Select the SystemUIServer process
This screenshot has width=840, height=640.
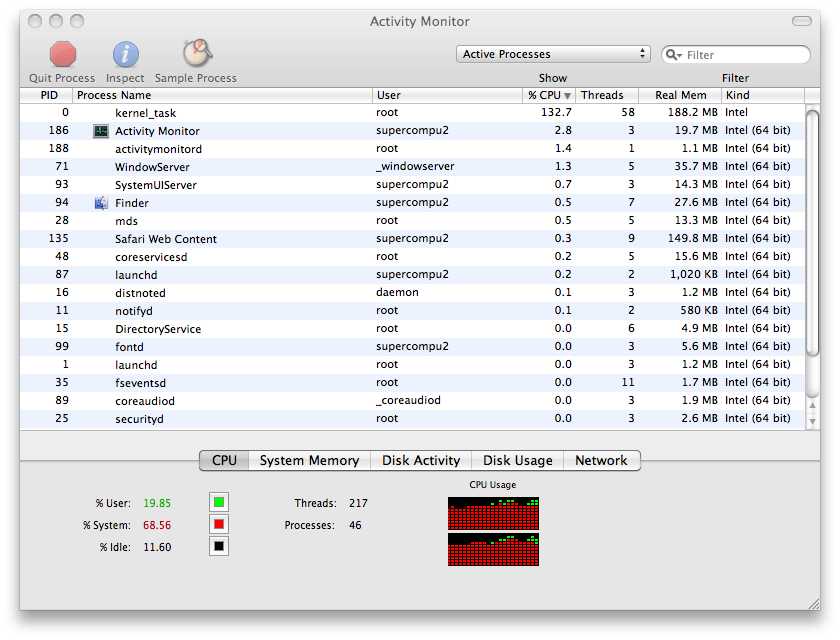pyautogui.click(x=412, y=185)
